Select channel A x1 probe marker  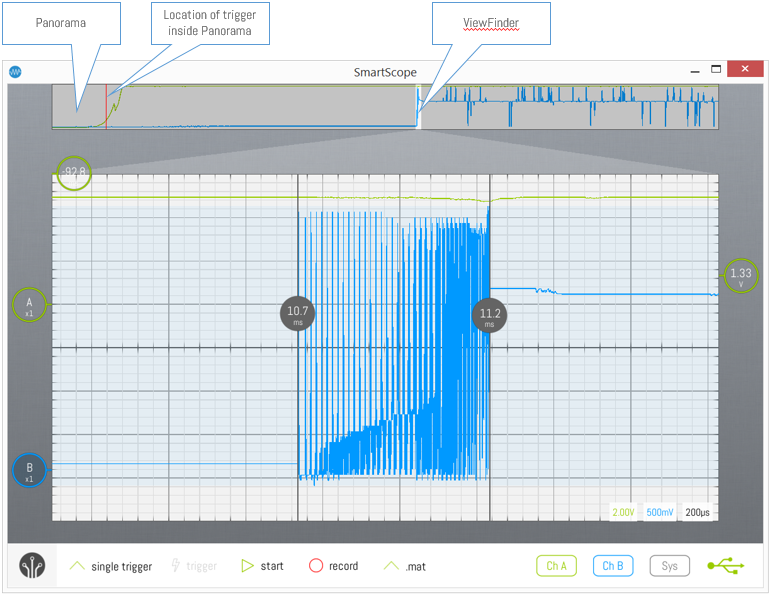[29, 305]
